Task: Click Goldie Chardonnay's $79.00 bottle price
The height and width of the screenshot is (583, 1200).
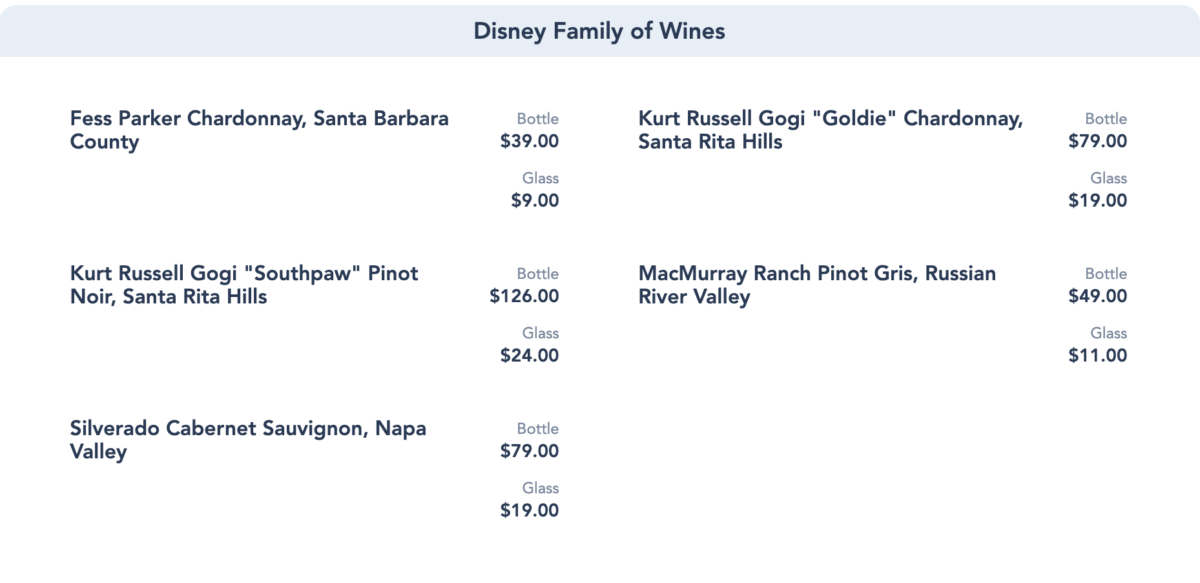Action: pyautogui.click(x=1097, y=141)
